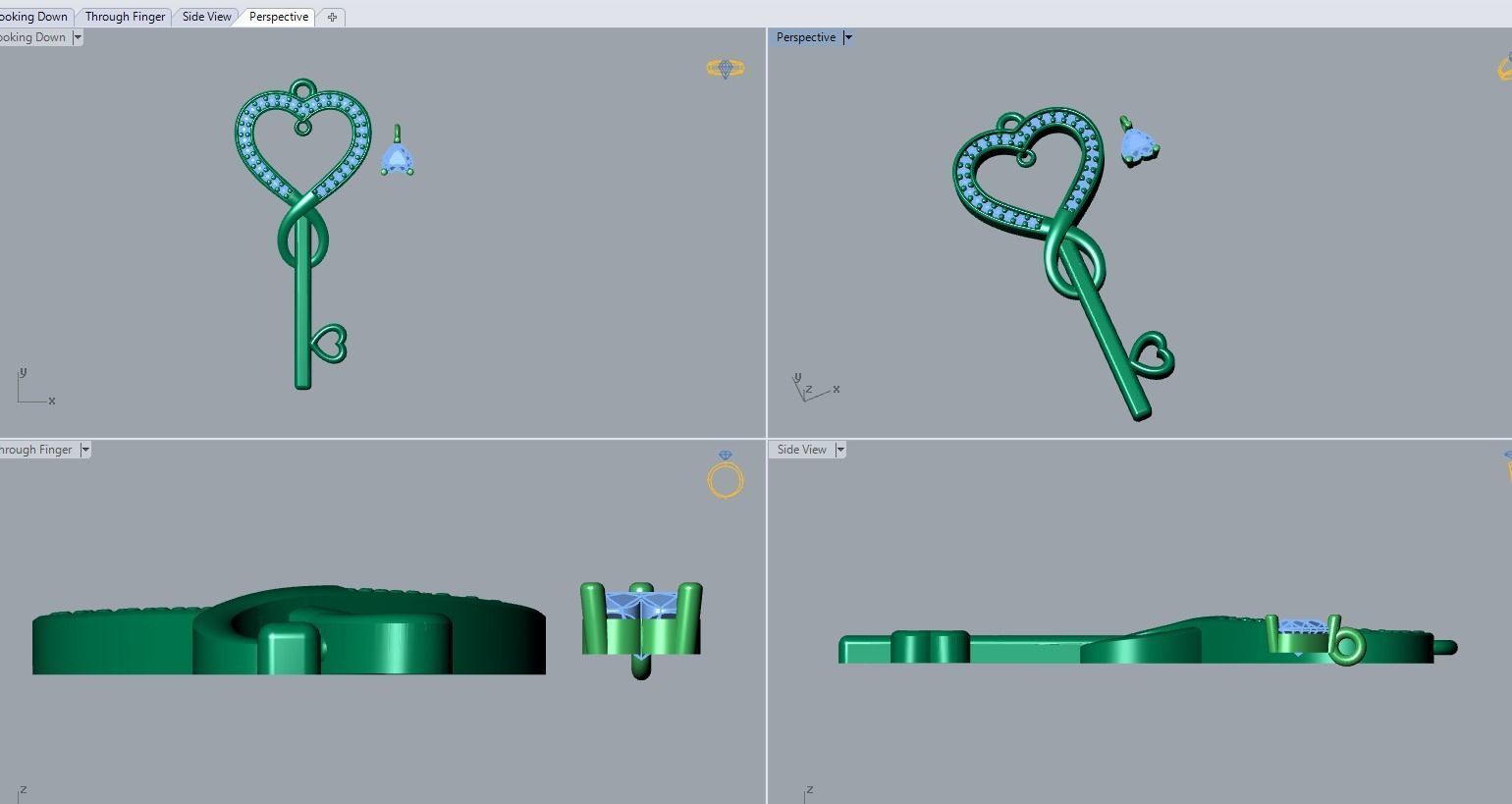Click the ring icon in the Perspective viewport corner

(1505, 68)
